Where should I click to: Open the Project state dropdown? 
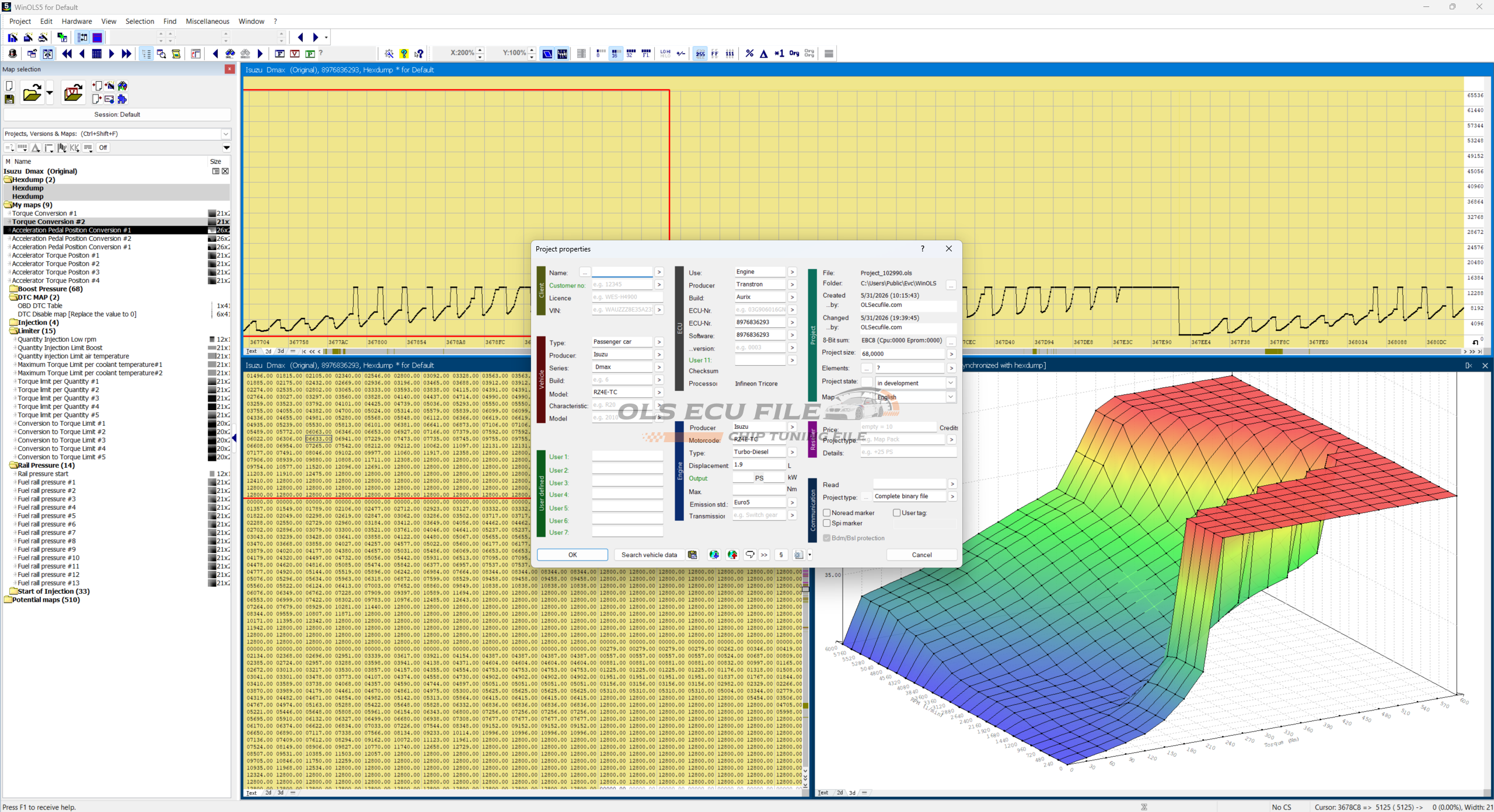click(951, 383)
